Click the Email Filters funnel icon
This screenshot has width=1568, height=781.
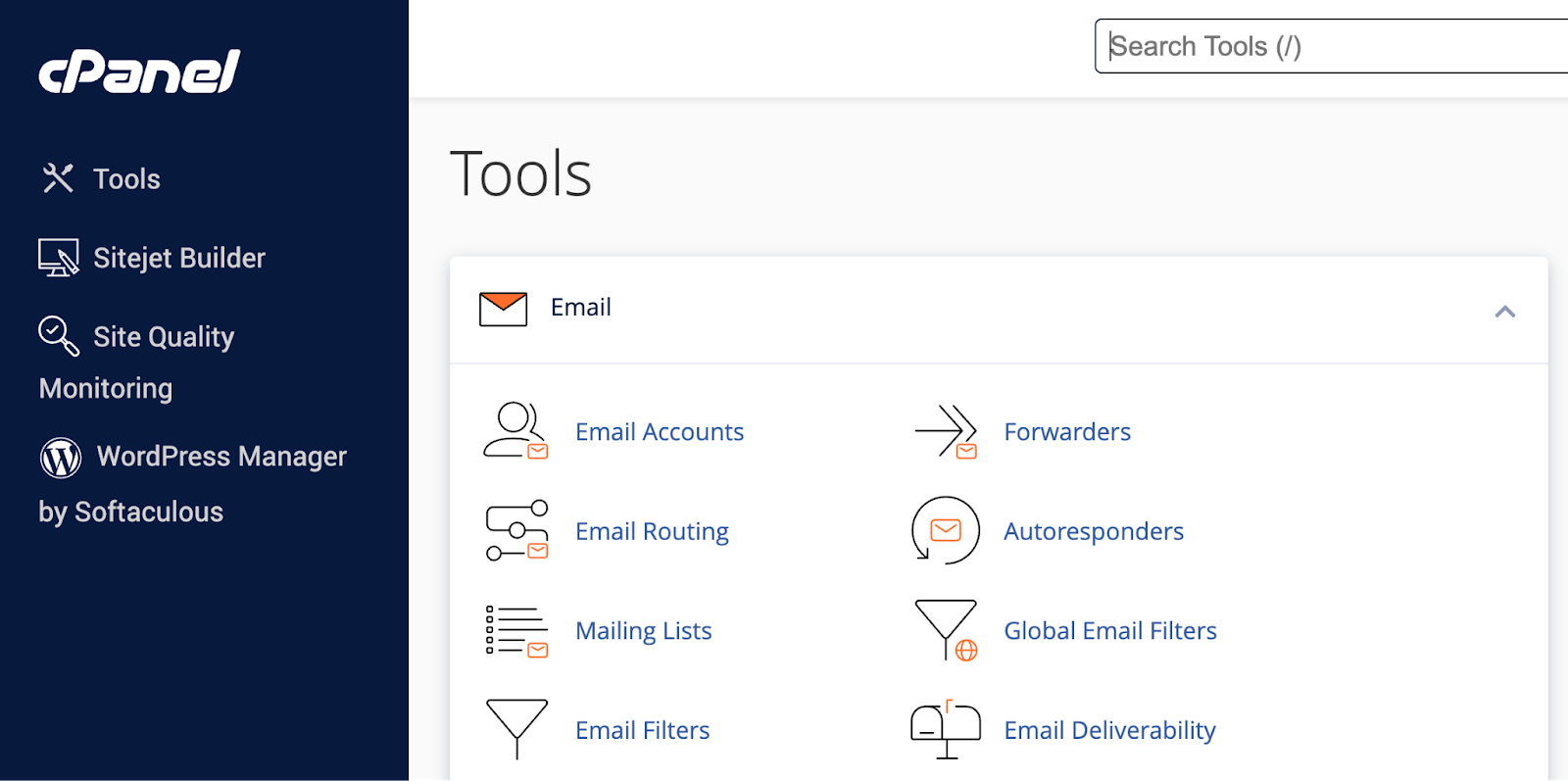(x=516, y=729)
